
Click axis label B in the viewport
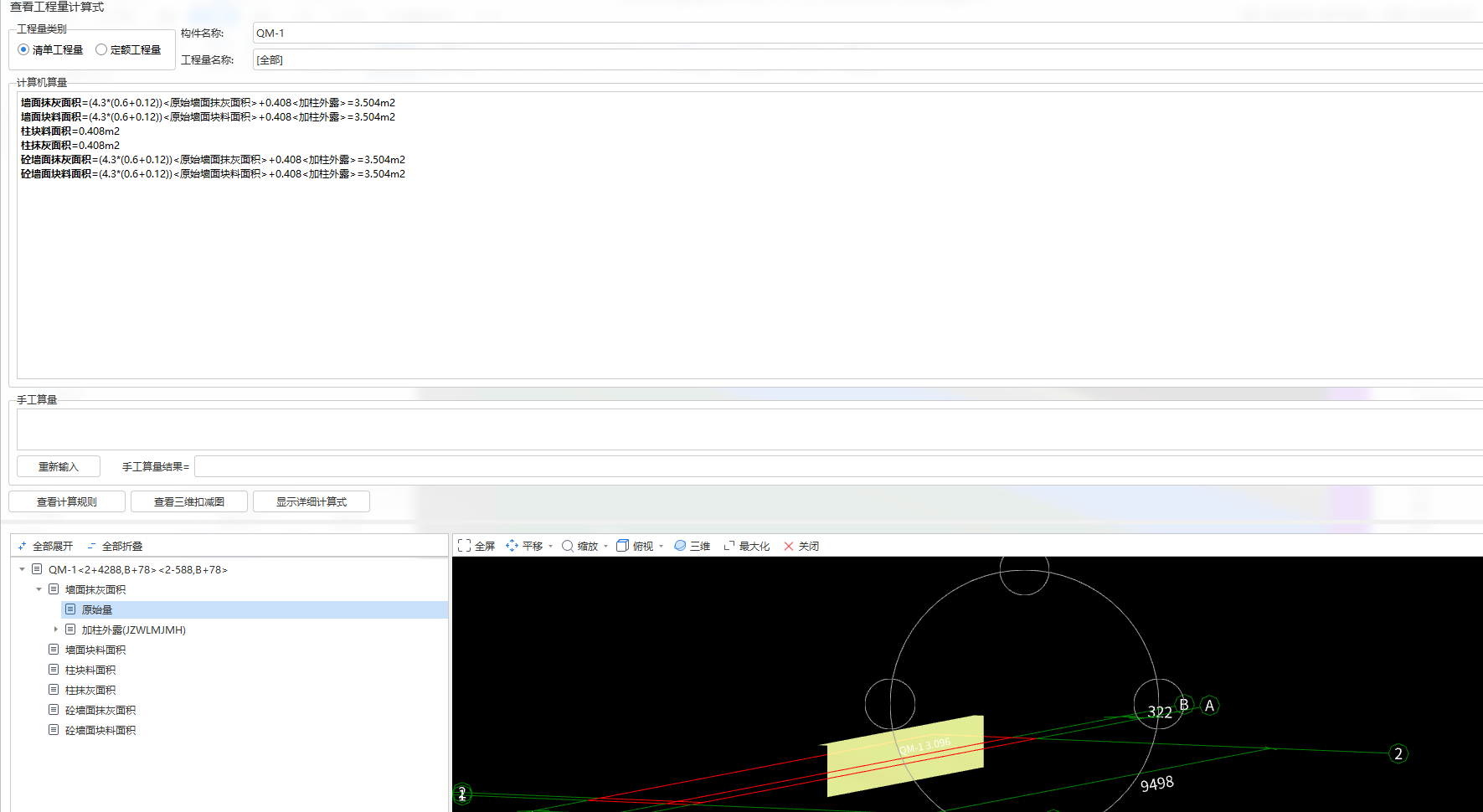pyautogui.click(x=1184, y=705)
